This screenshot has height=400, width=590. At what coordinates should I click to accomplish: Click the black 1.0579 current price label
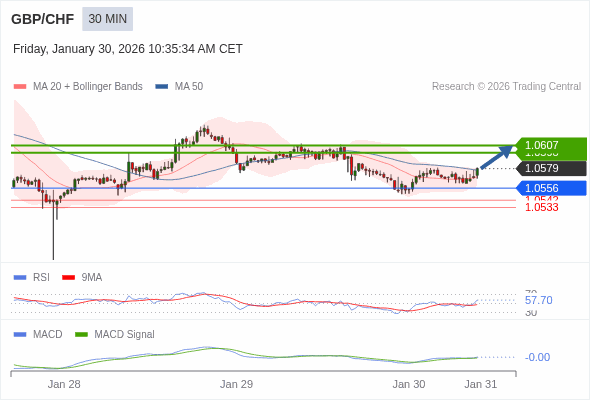551,168
